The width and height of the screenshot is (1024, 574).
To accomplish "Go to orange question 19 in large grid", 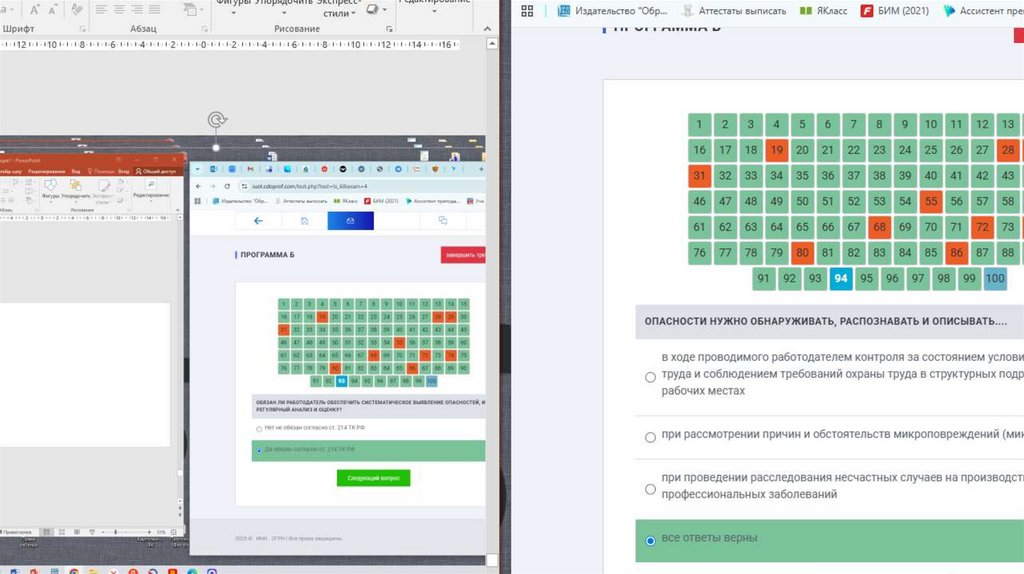I will click(x=776, y=150).
